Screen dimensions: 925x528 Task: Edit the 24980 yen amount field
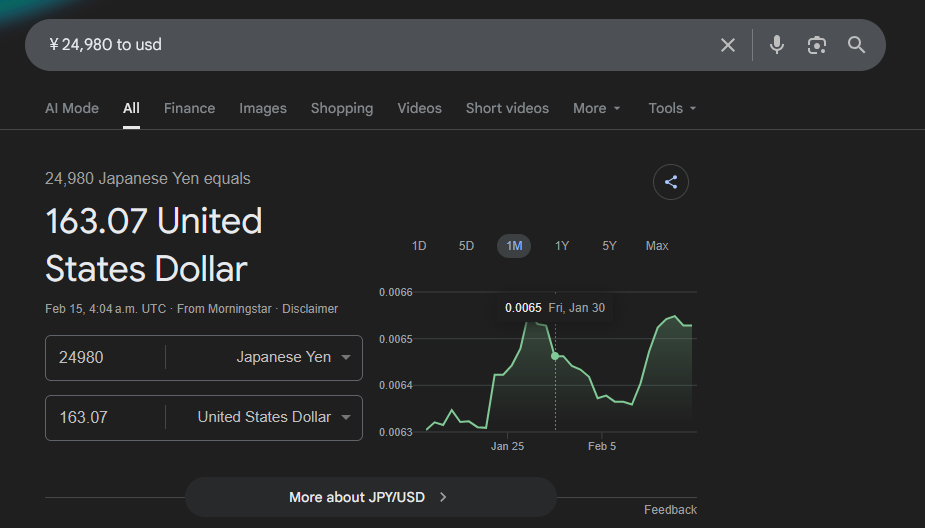(x=106, y=358)
